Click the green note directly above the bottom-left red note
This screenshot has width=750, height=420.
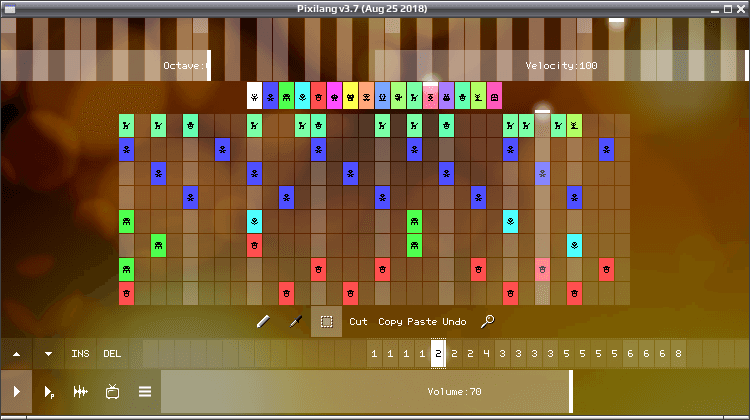(126, 269)
